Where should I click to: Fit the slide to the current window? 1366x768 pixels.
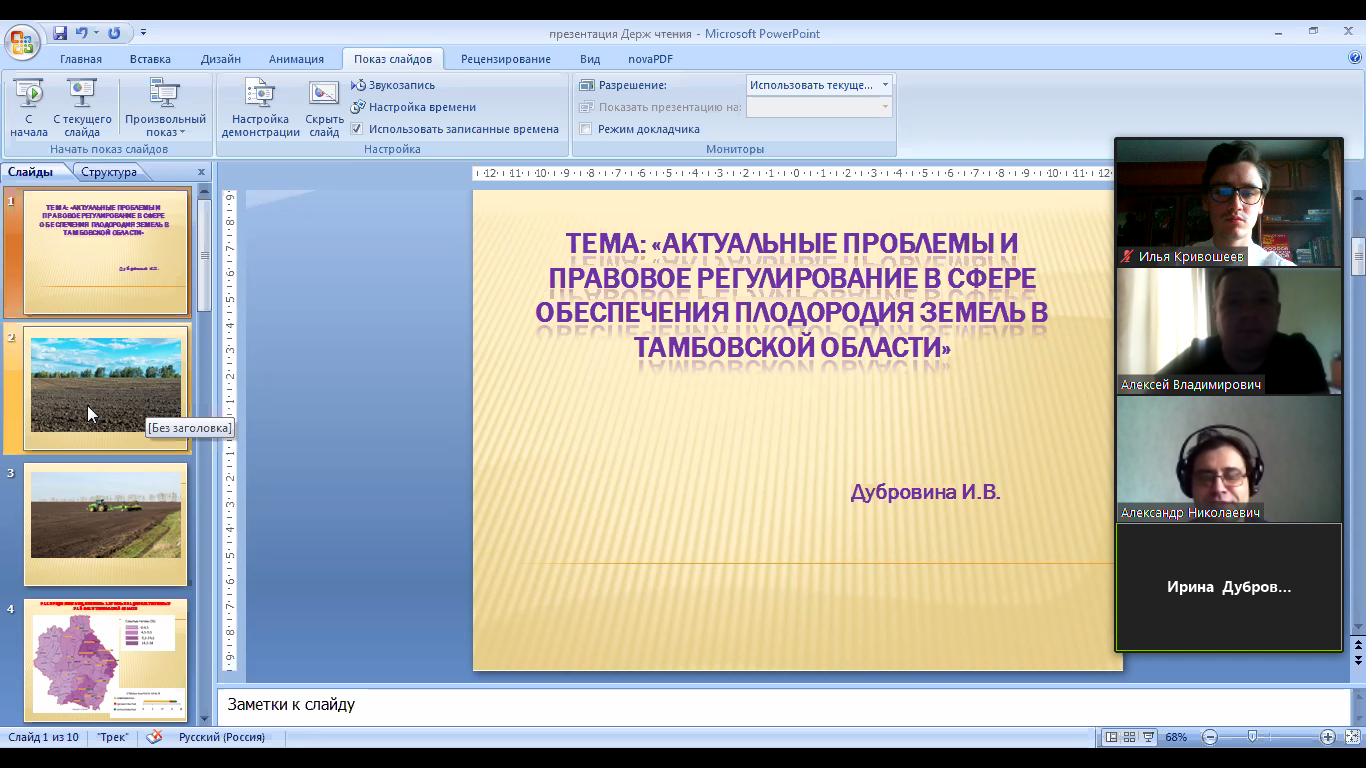coord(1351,737)
